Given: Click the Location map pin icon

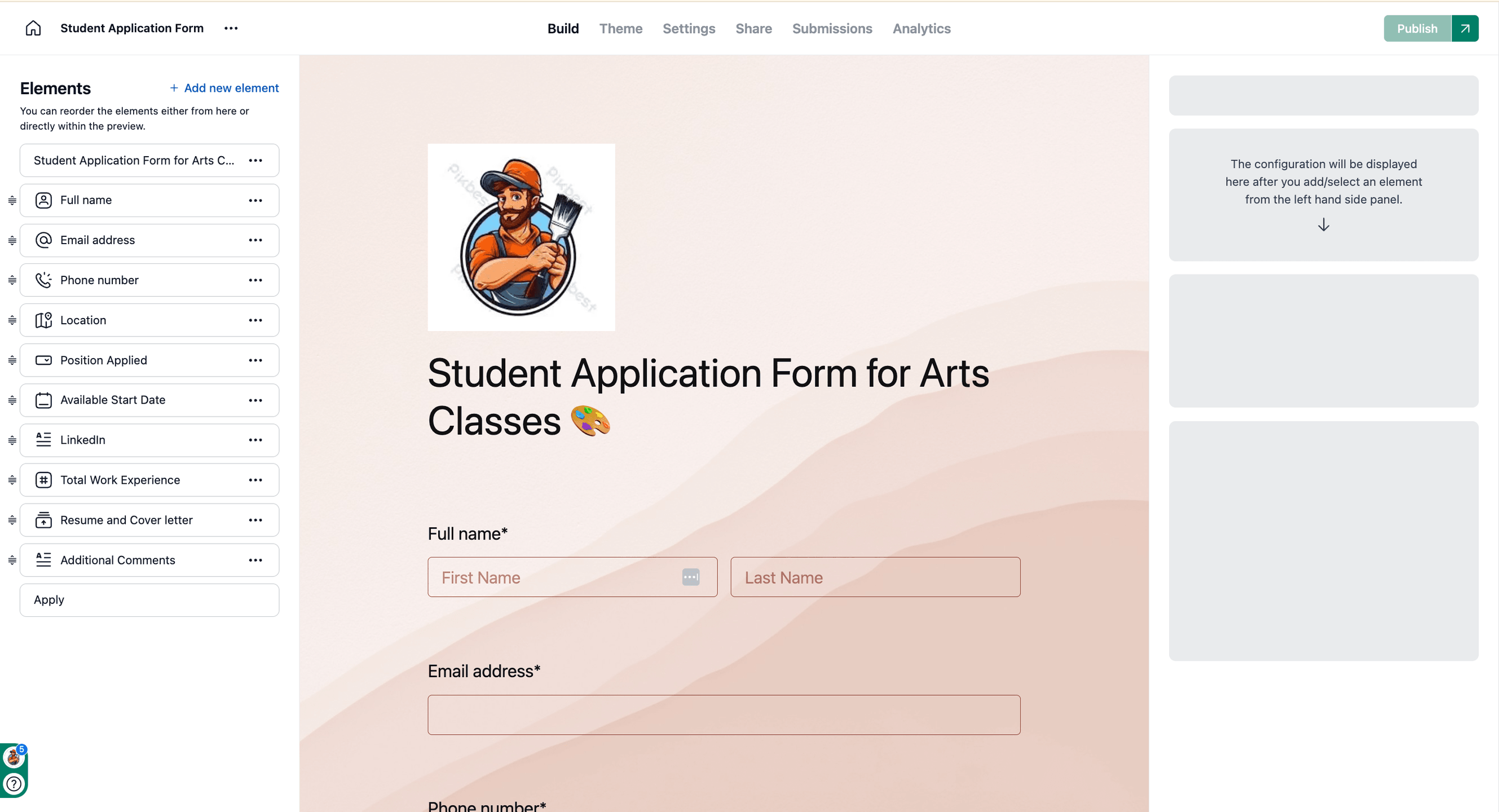Looking at the screenshot, I should tap(43, 320).
